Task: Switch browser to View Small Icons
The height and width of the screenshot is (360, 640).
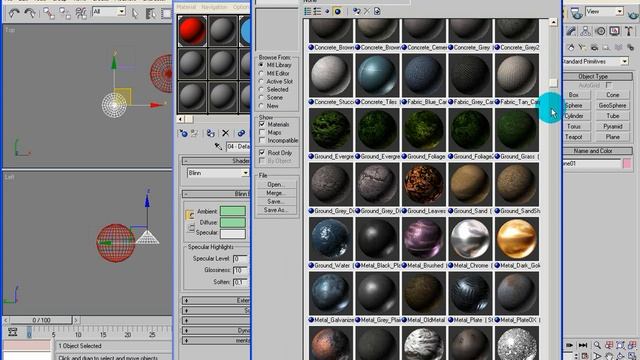Action: 327,11
